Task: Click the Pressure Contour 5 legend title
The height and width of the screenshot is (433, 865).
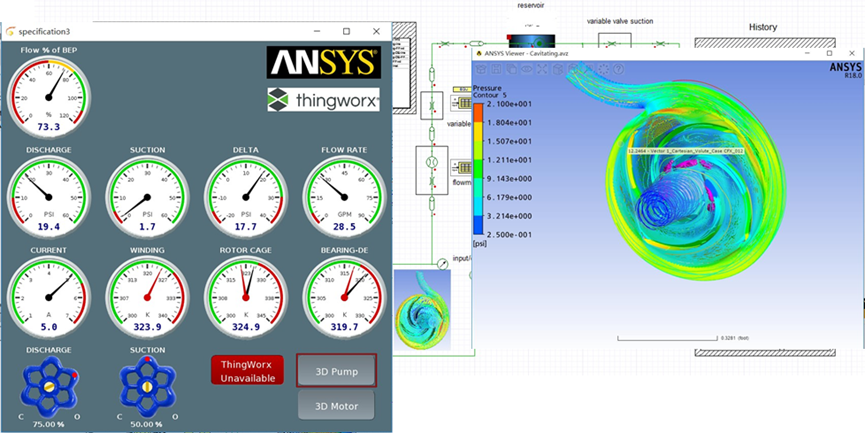Action: 490,91
